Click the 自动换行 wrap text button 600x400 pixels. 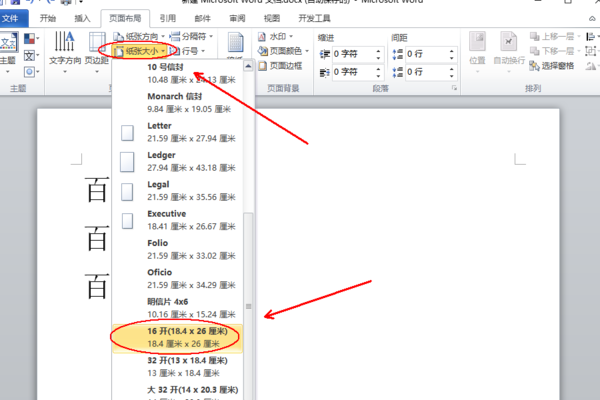click(x=509, y=52)
